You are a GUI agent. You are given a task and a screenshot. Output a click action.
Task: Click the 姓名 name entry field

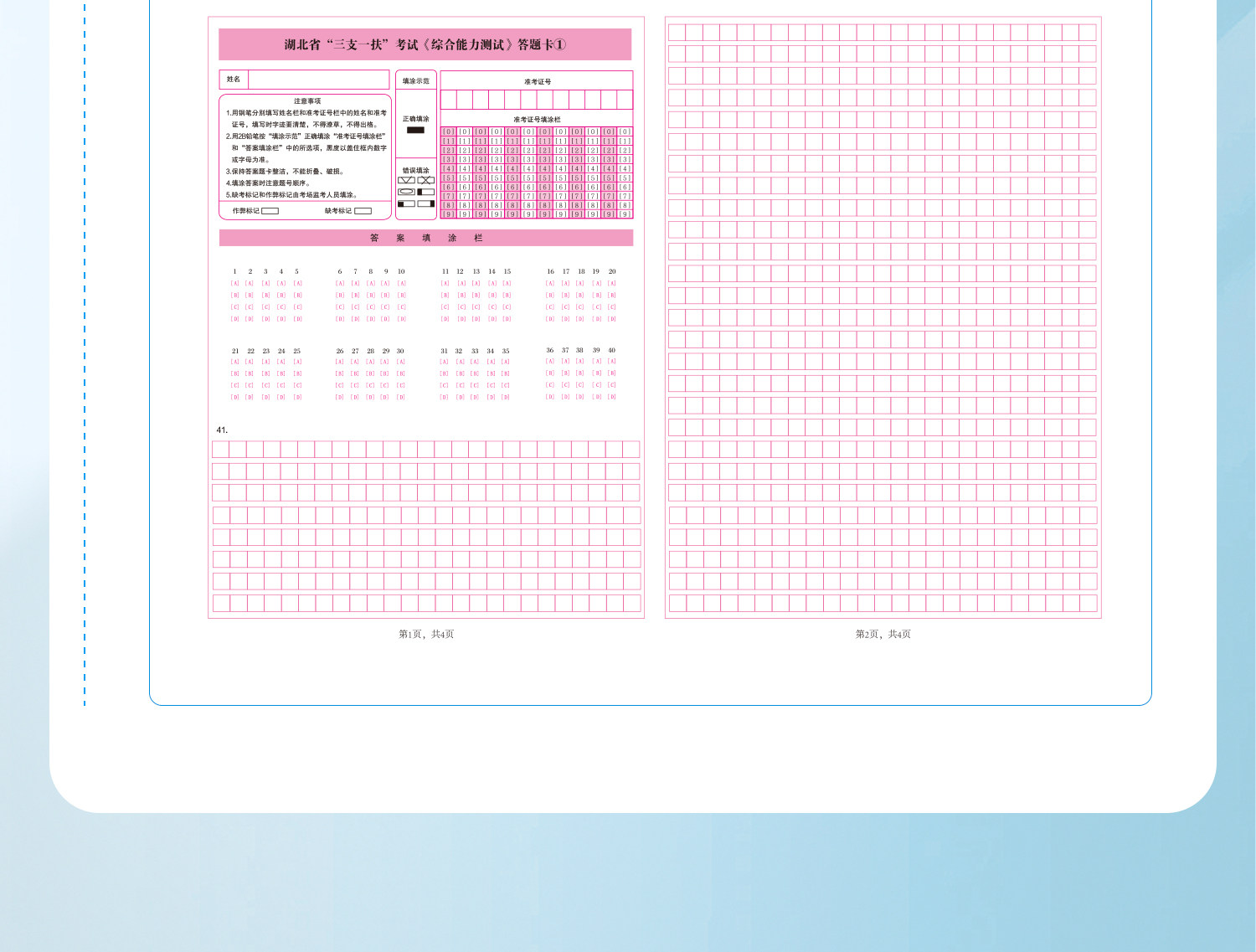318,80
